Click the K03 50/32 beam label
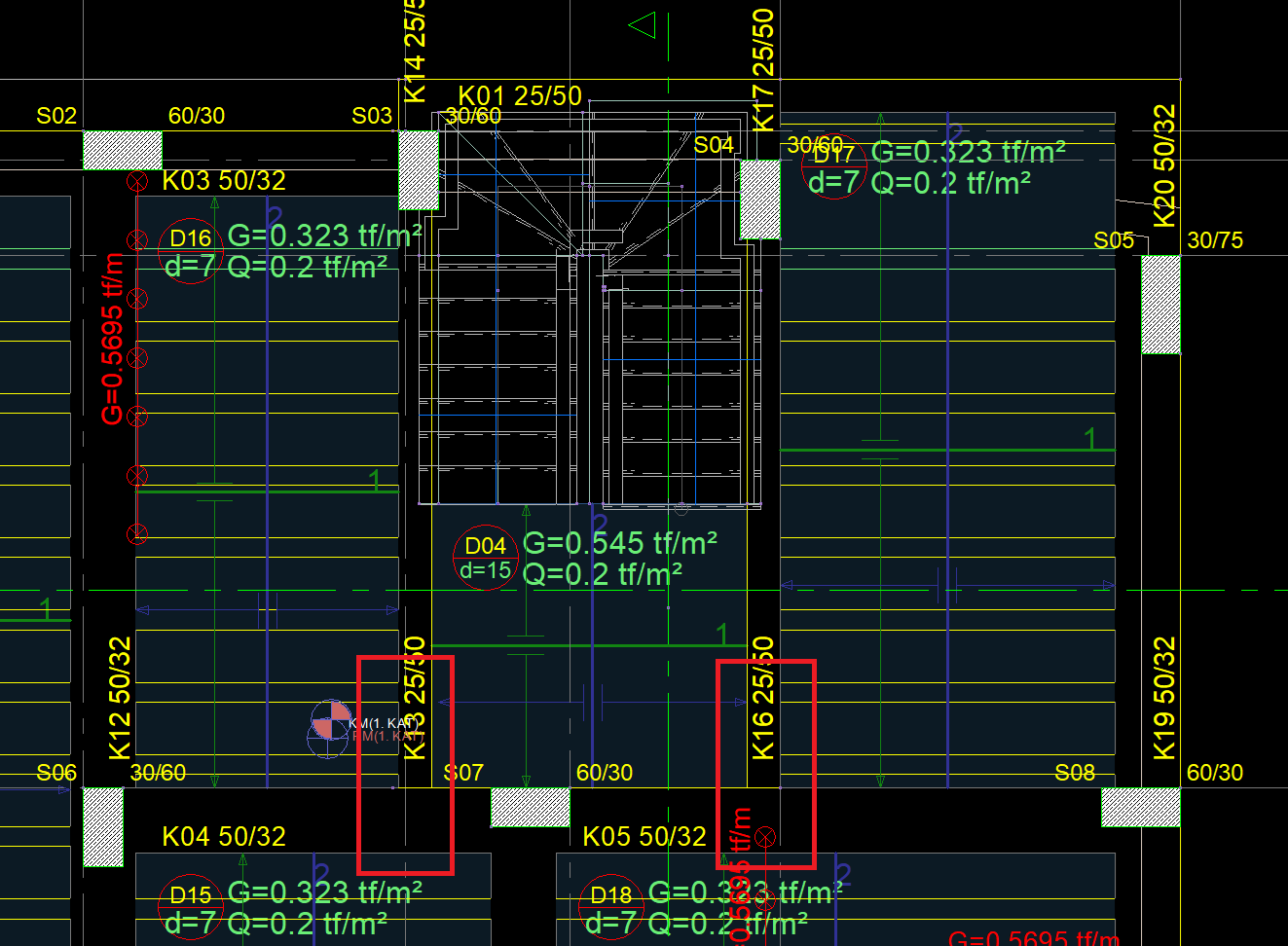 (224, 181)
